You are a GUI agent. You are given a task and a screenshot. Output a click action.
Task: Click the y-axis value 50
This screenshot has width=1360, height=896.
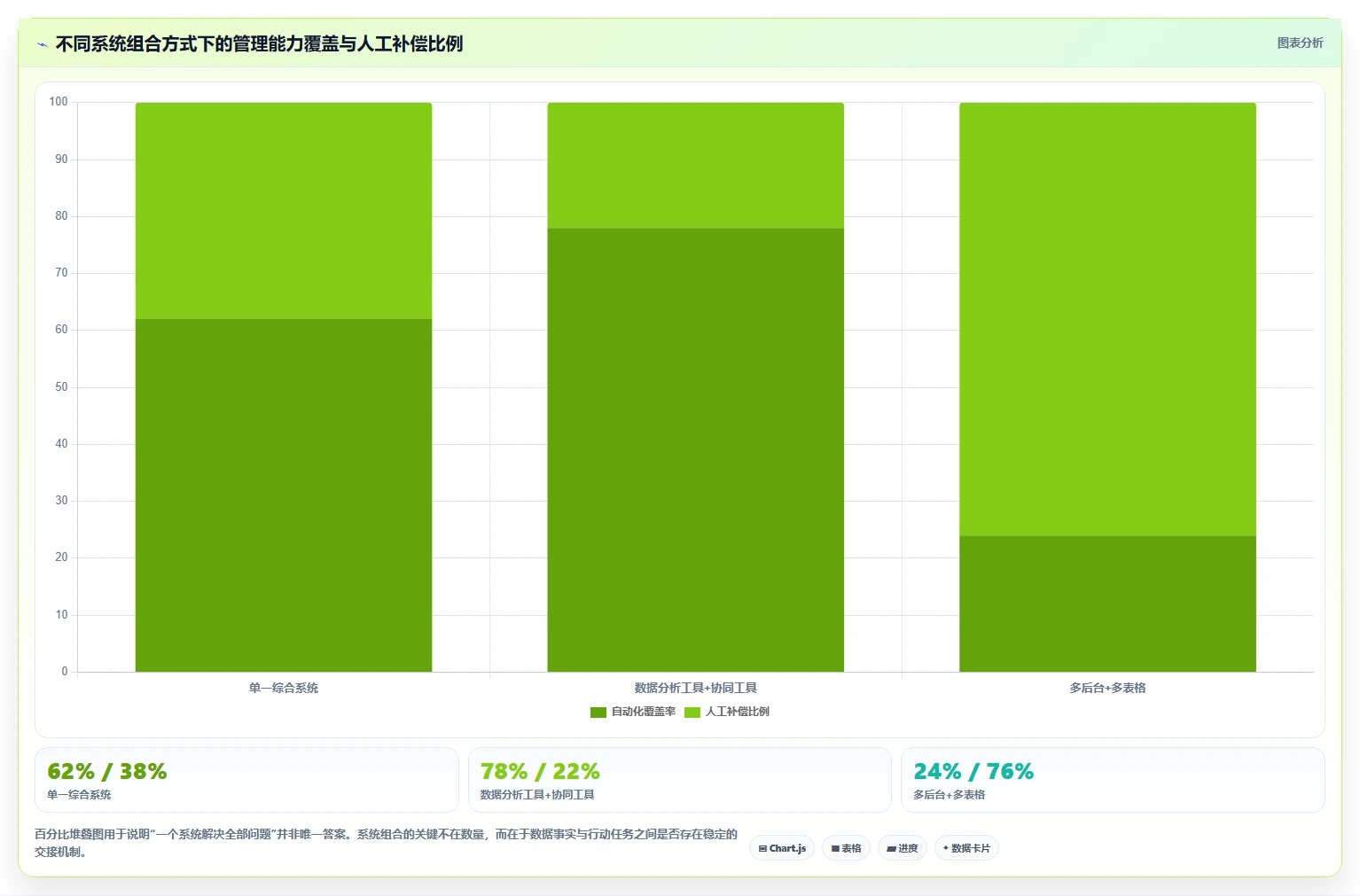tap(61, 387)
